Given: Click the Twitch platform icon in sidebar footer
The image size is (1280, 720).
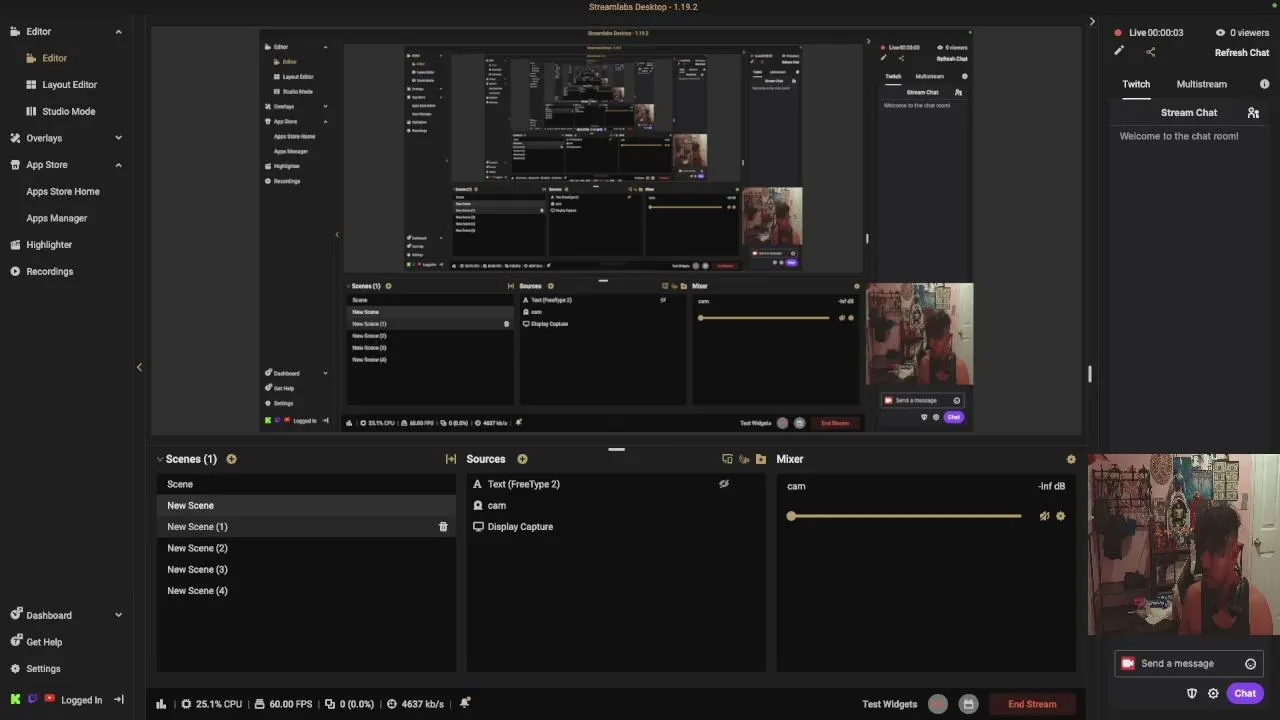Looking at the screenshot, I should pyautogui.click(x=32, y=700).
